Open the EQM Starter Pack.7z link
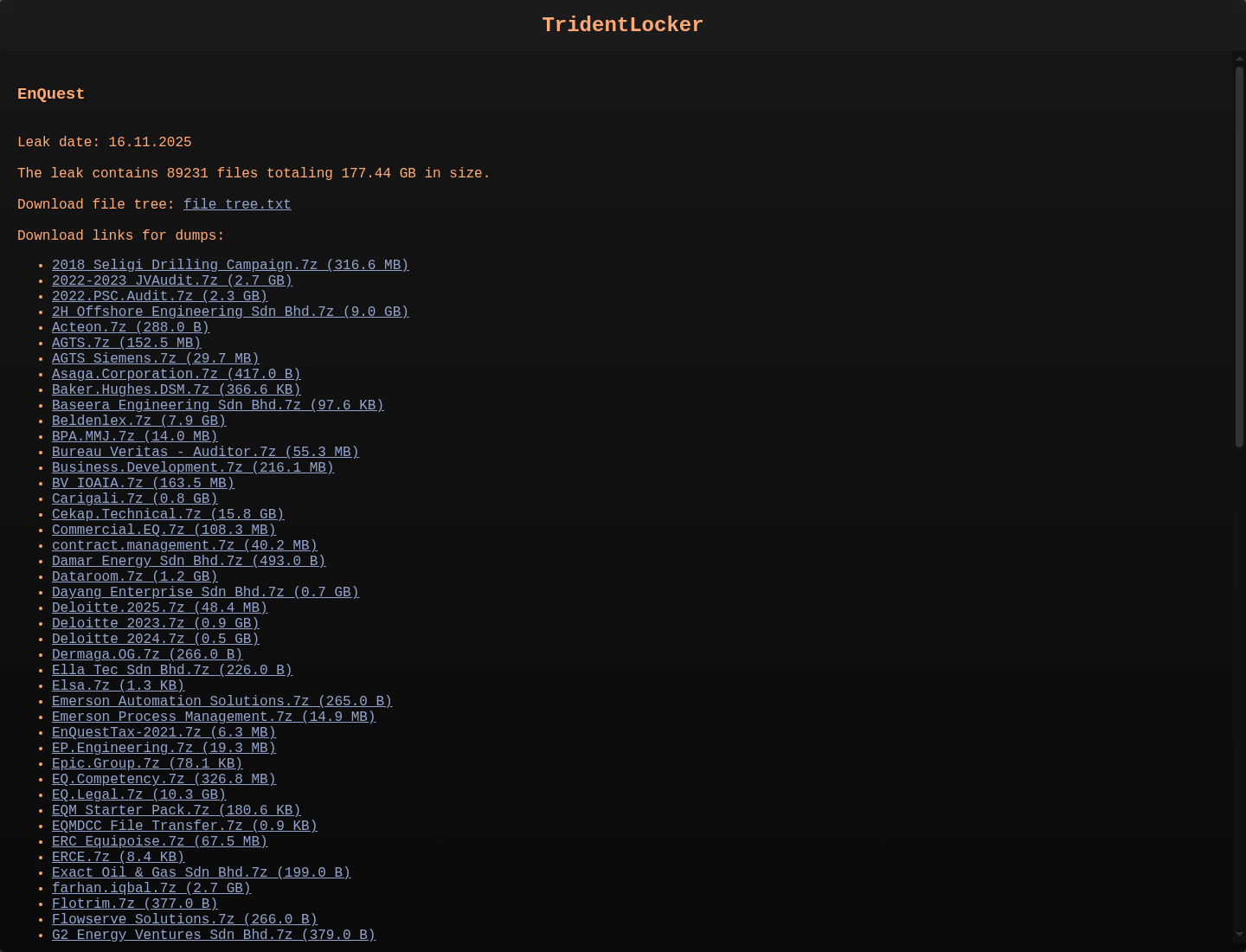This screenshot has height=952, width=1246. point(177,810)
